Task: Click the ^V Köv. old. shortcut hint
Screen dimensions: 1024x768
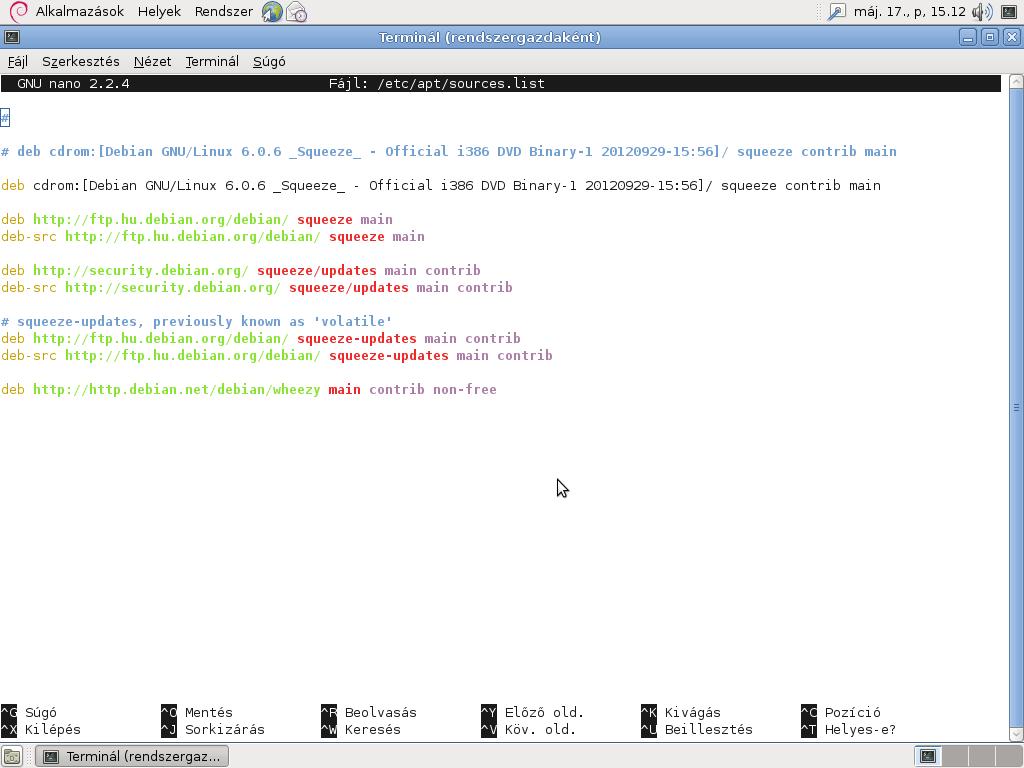Action: (528, 729)
